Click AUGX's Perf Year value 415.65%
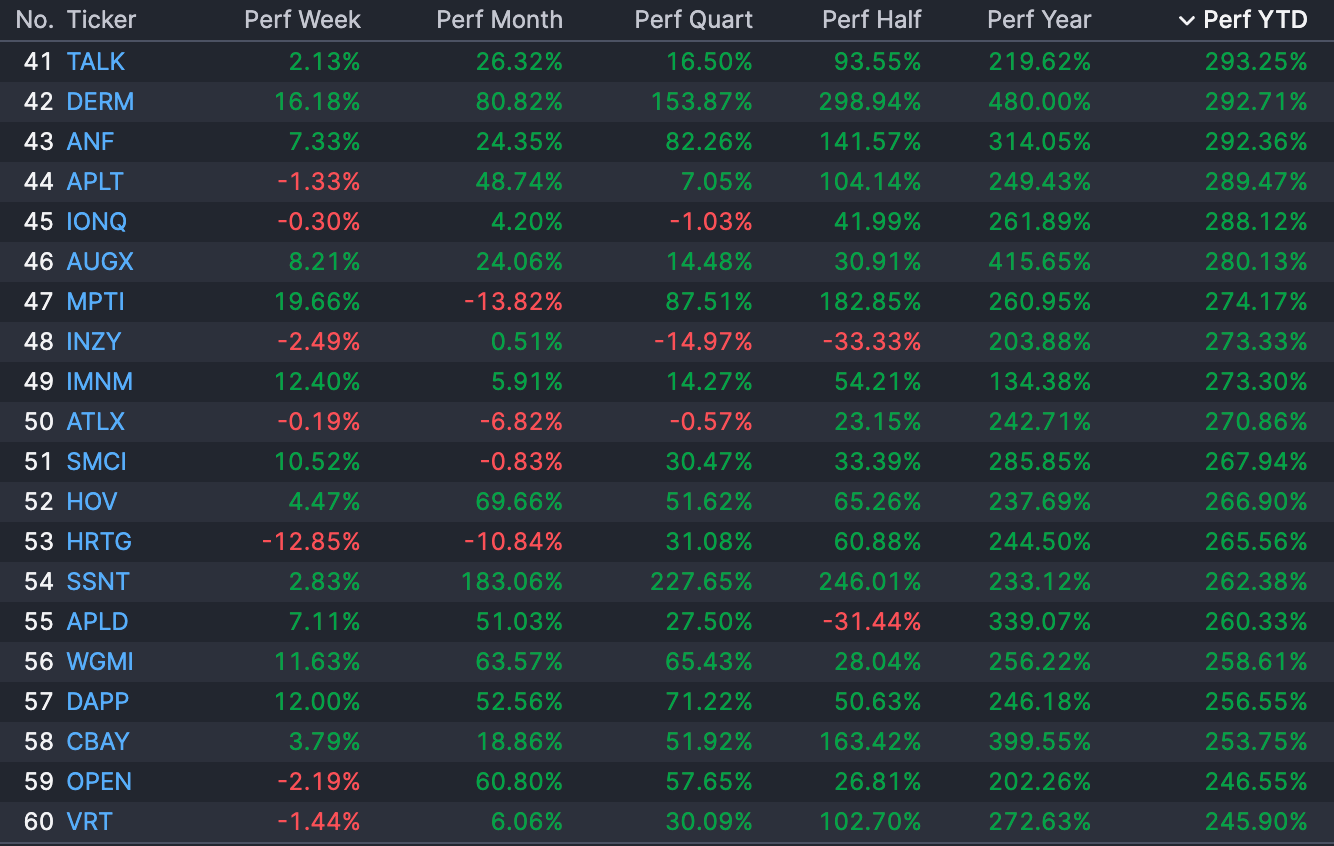Image resolution: width=1334 pixels, height=846 pixels. click(1040, 262)
